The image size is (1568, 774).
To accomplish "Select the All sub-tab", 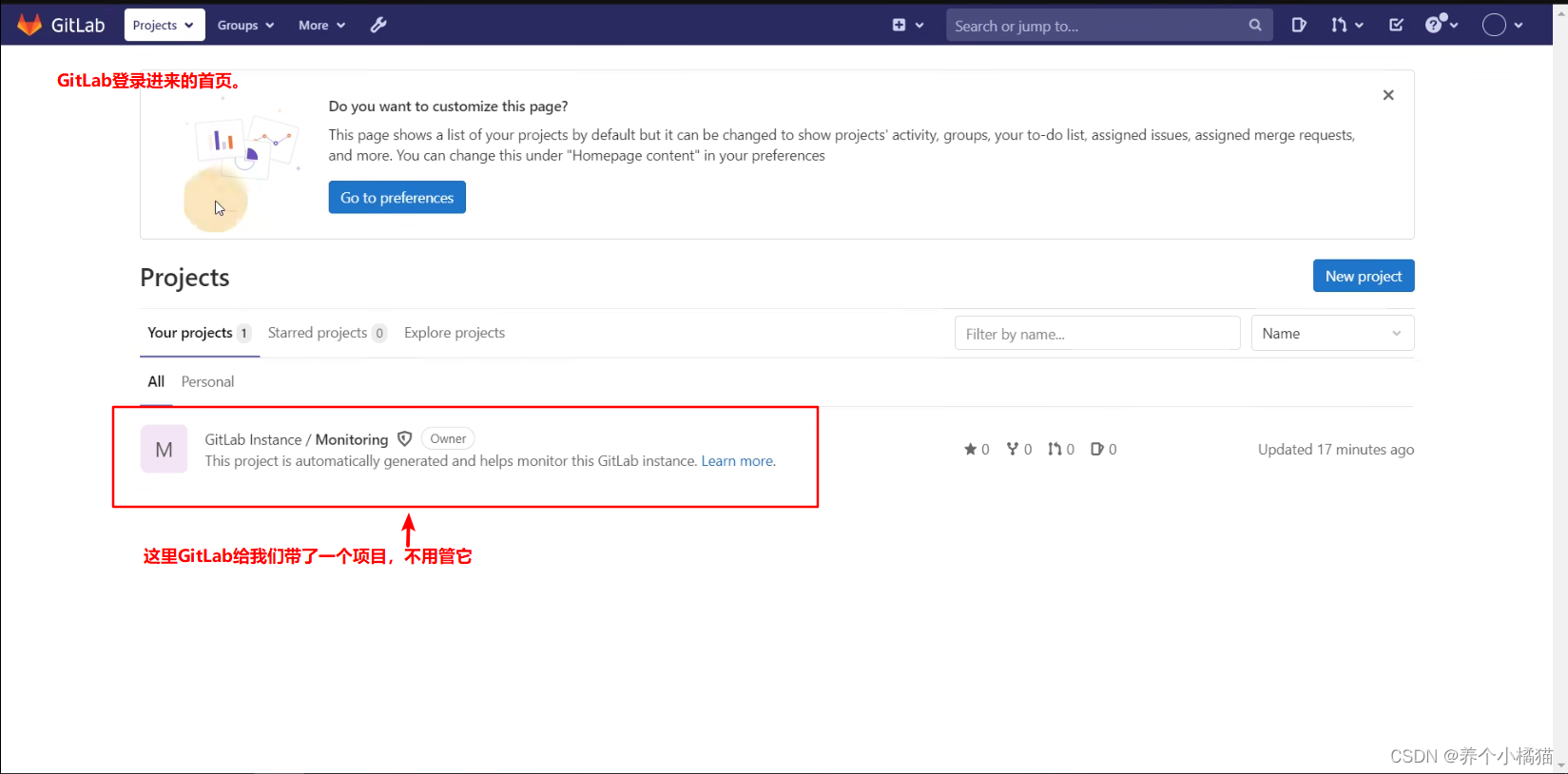I will 156,381.
